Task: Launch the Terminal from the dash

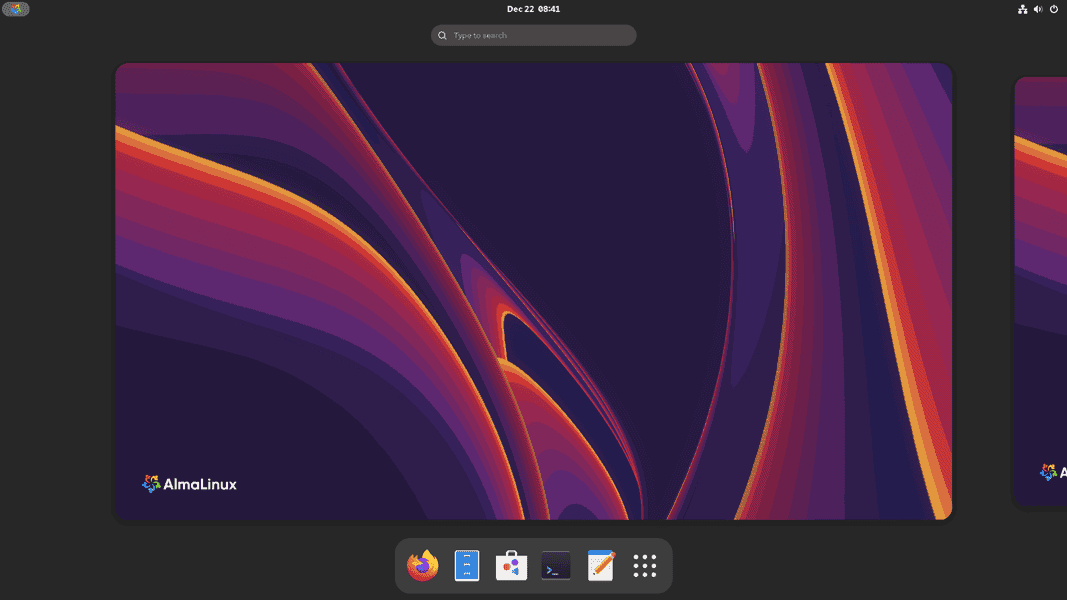Action: click(556, 565)
